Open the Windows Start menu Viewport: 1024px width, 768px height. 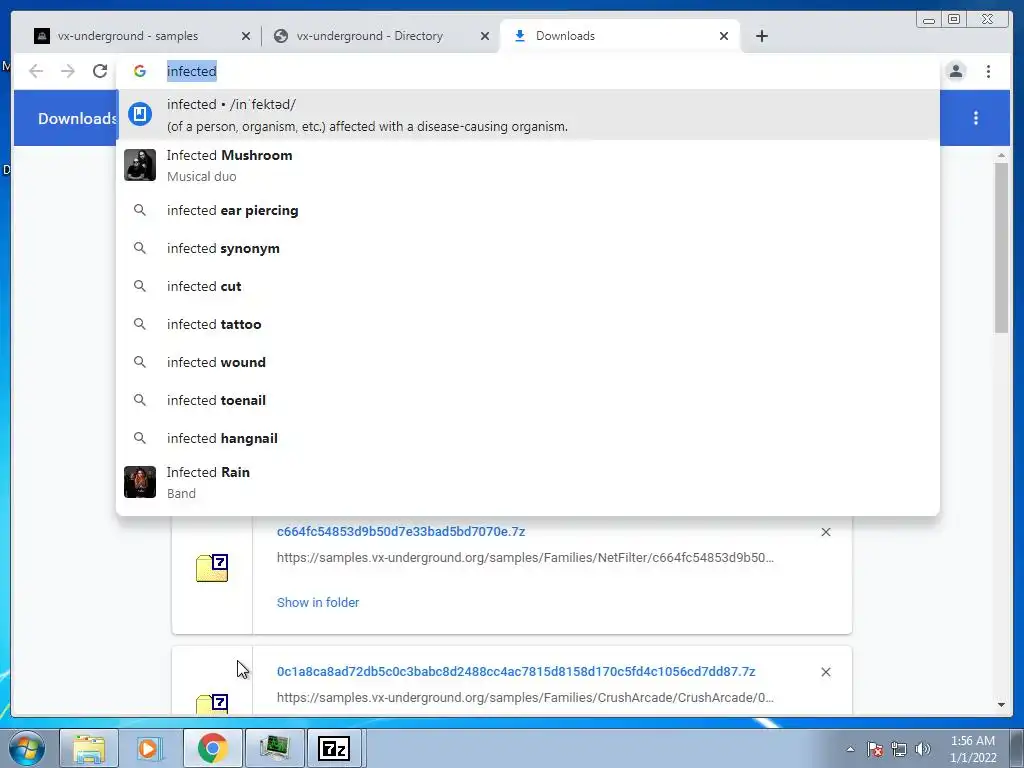click(27, 748)
